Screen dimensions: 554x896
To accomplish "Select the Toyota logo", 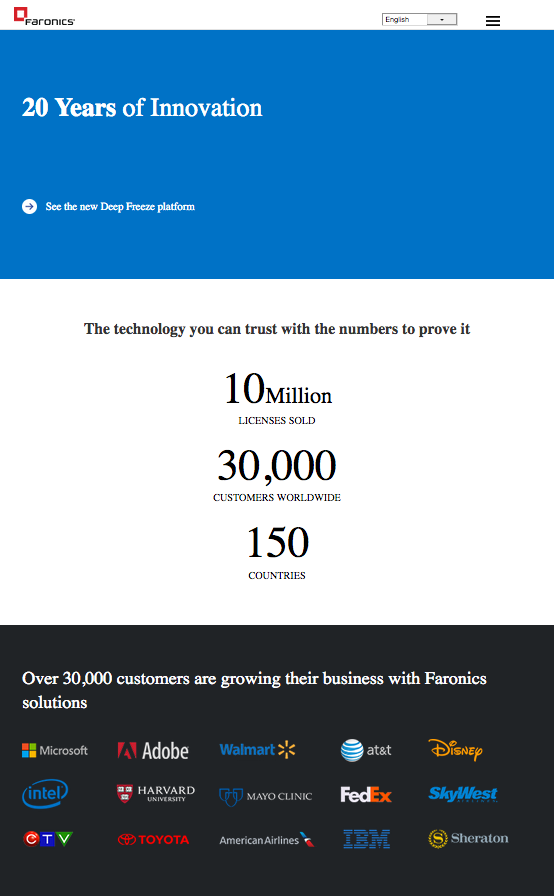I will tap(154, 839).
